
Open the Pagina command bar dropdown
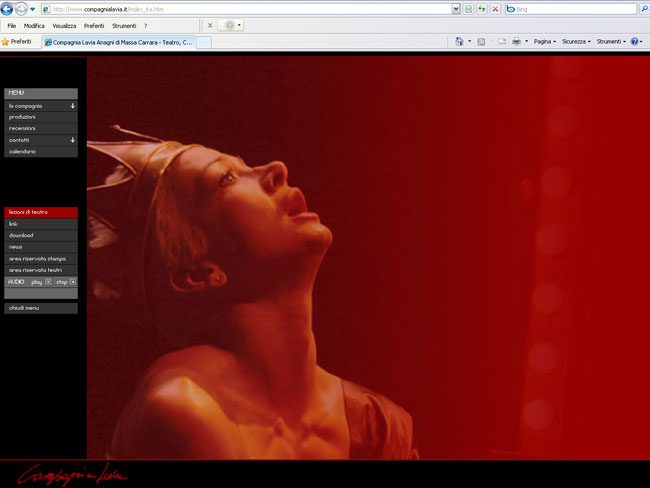coord(545,41)
